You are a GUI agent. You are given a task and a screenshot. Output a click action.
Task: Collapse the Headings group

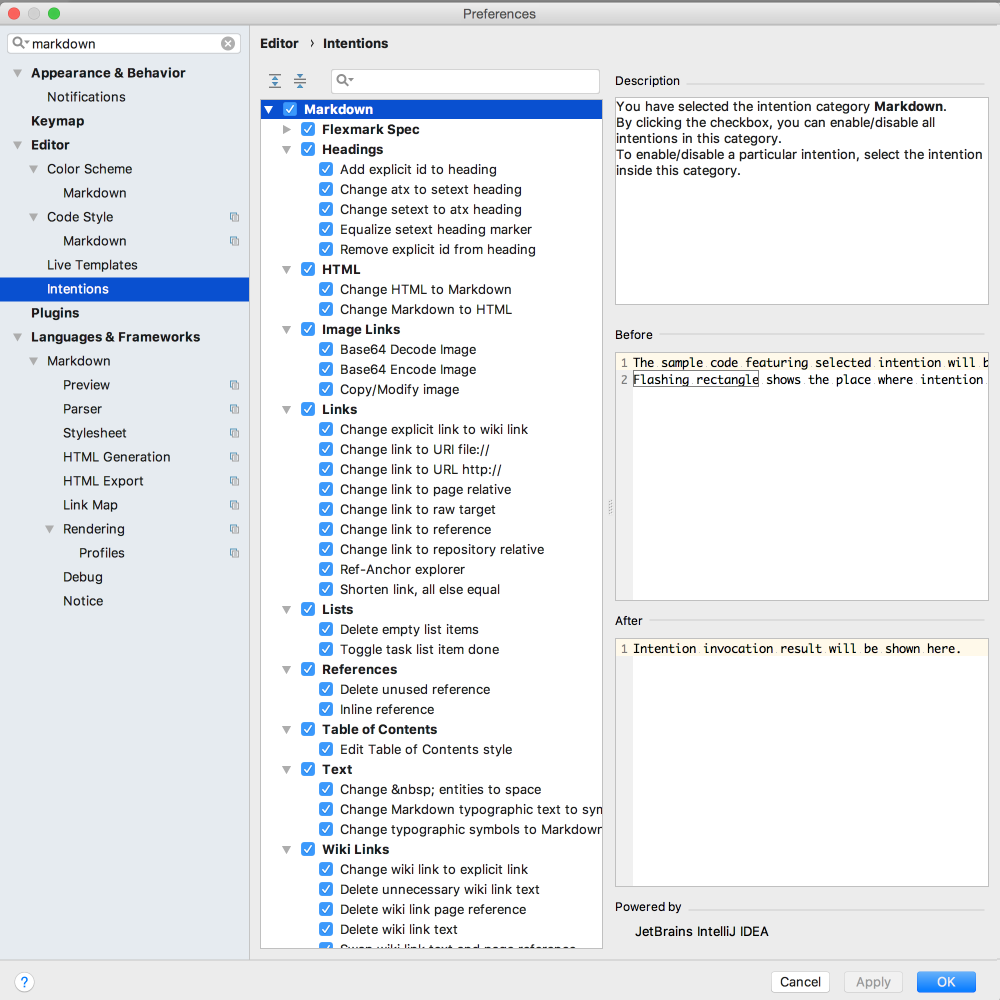click(x=287, y=150)
